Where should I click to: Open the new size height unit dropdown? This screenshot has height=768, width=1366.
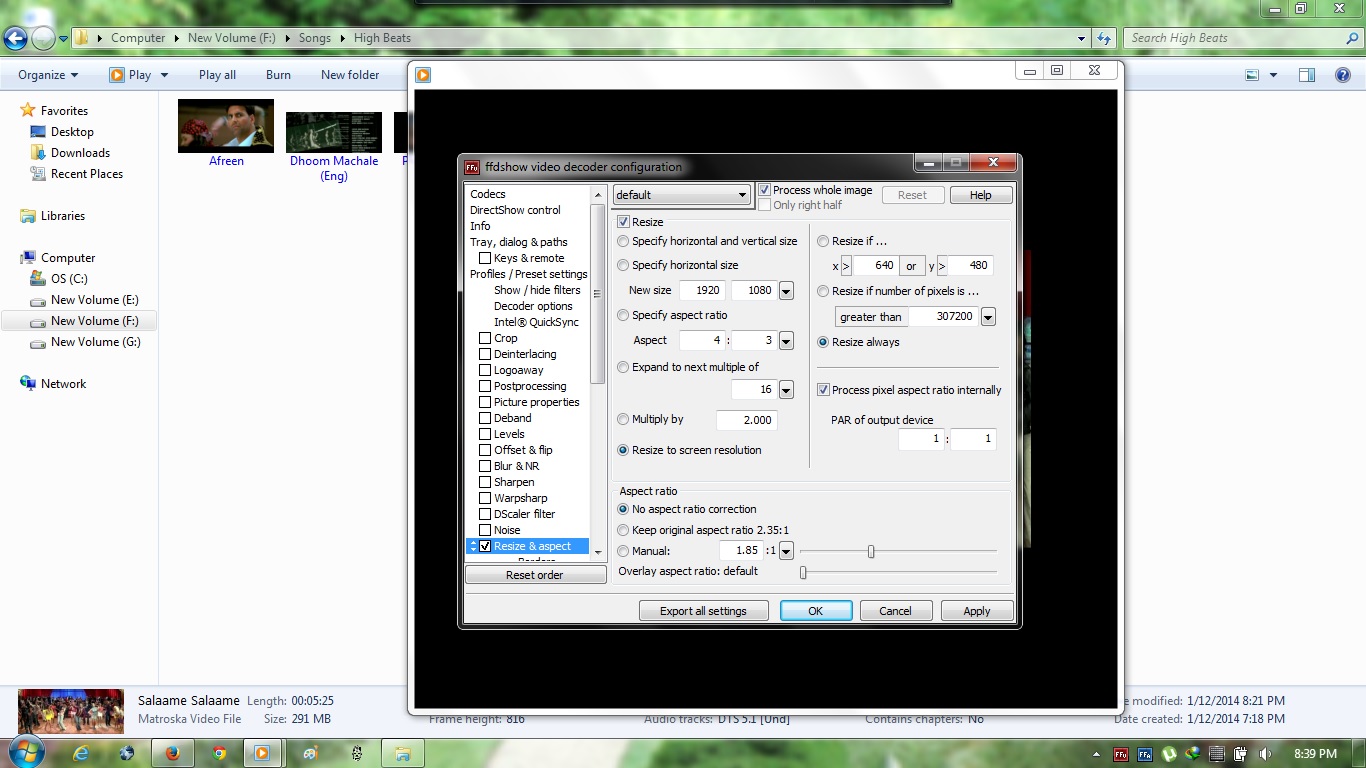point(785,290)
